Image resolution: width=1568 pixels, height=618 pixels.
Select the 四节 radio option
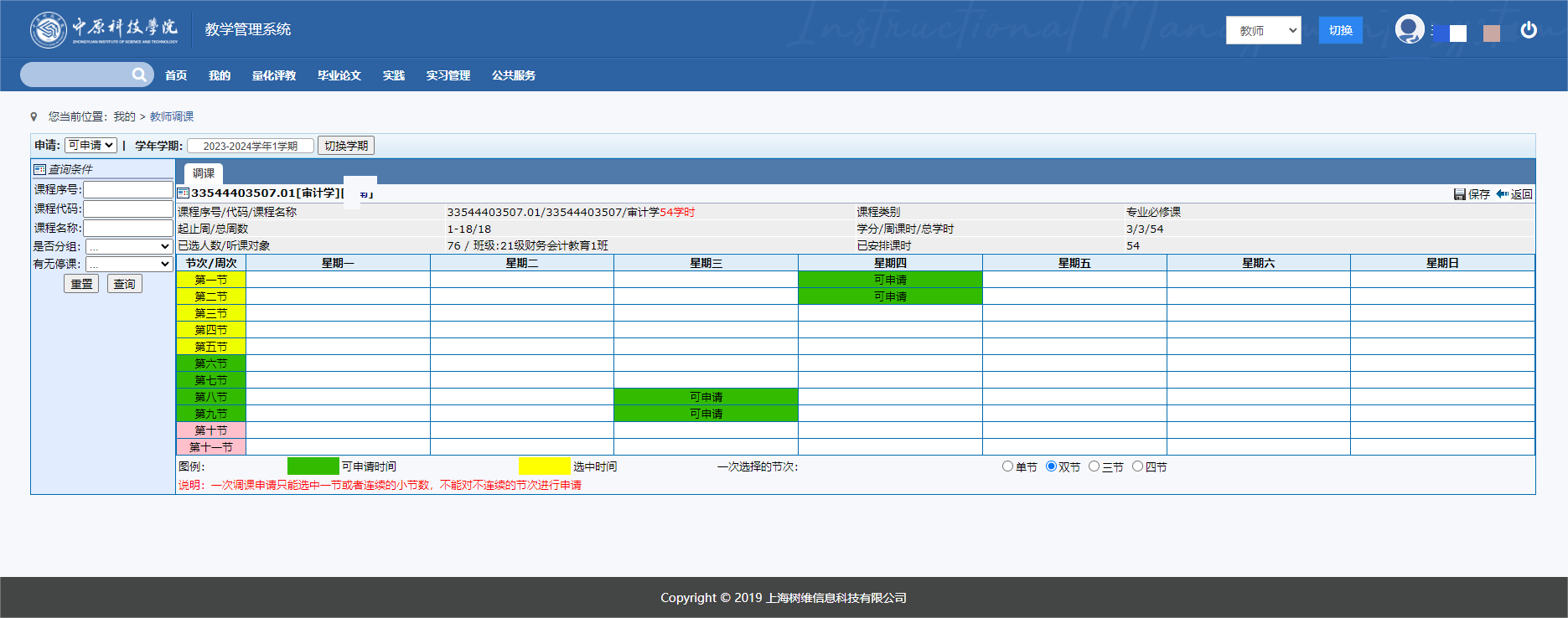[x=1137, y=466]
